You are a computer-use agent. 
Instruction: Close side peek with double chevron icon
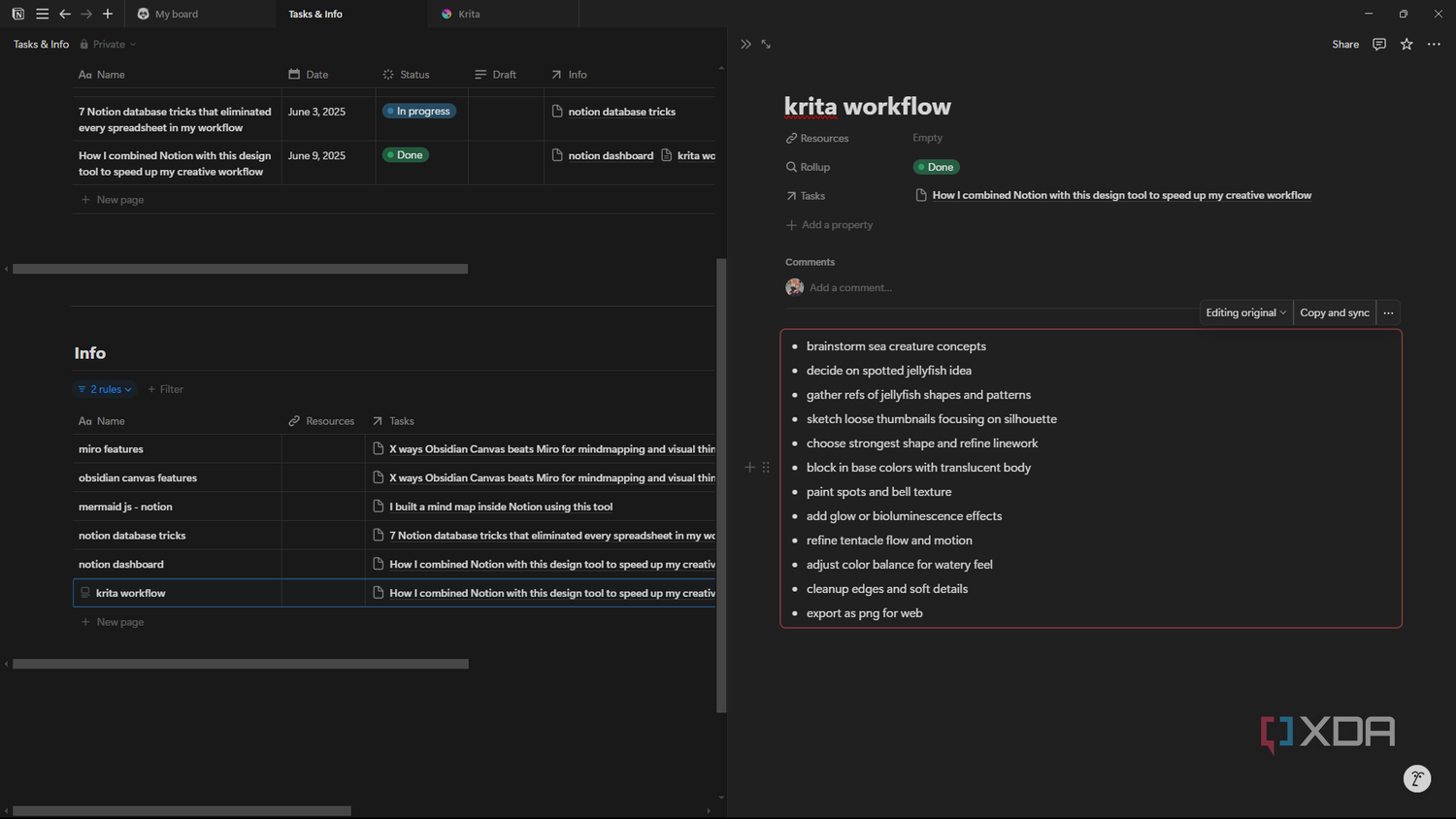click(745, 45)
